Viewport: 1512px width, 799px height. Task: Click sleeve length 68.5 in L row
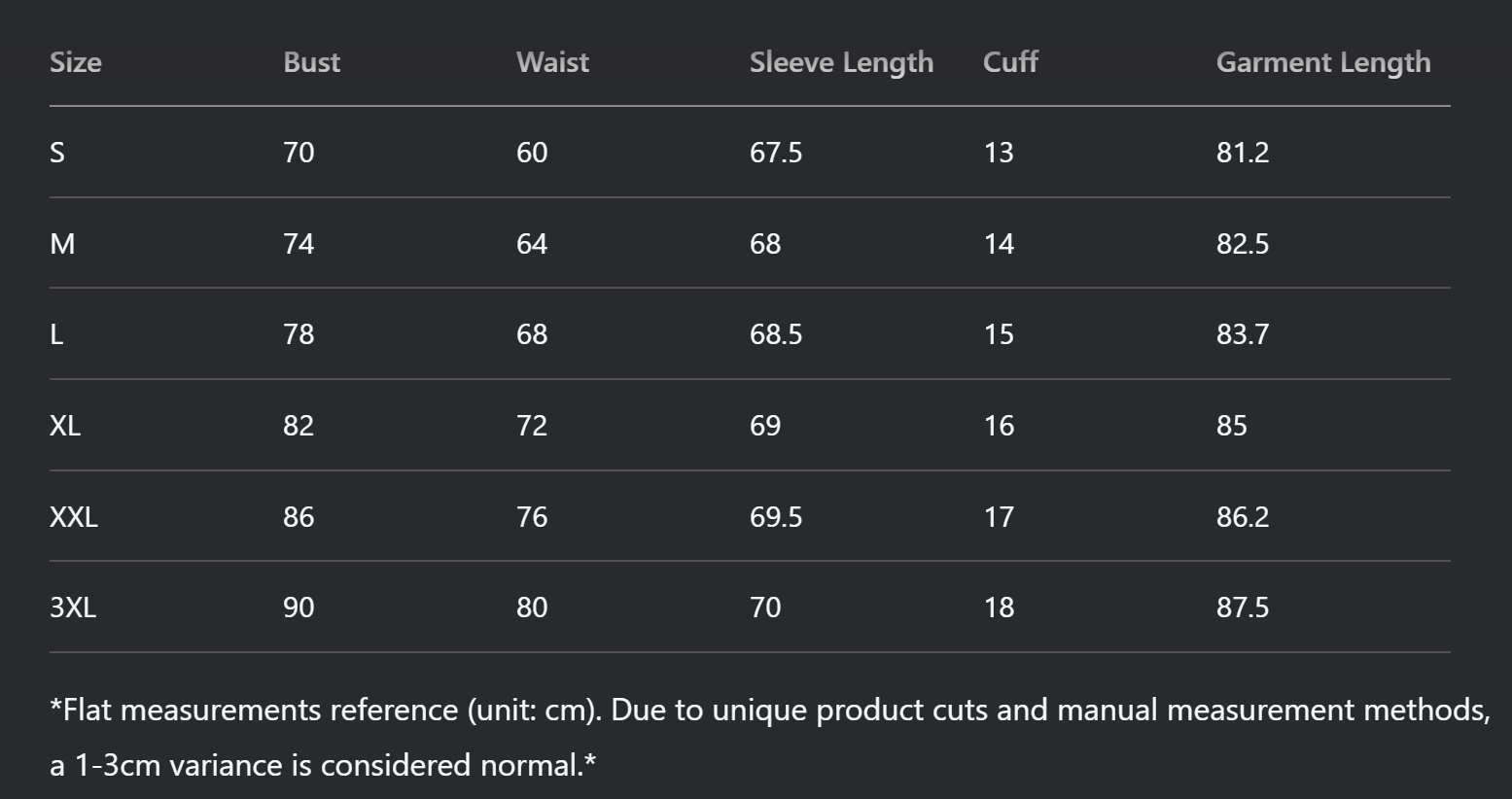click(776, 334)
